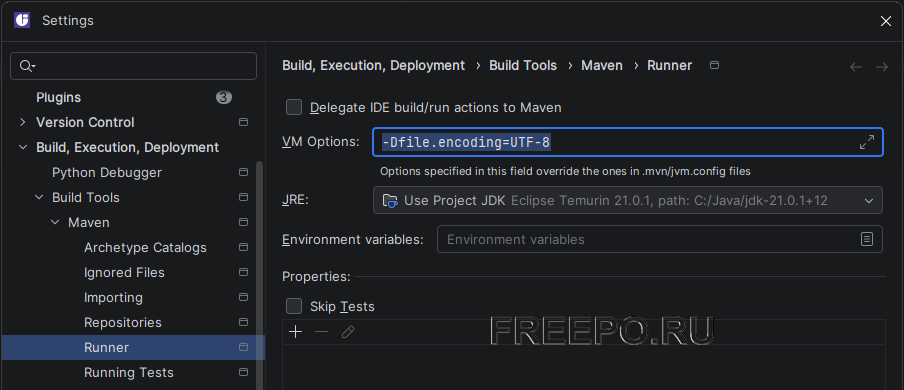904x390 pixels.
Task: Click the Plugins update count badge
Action: 224,98
